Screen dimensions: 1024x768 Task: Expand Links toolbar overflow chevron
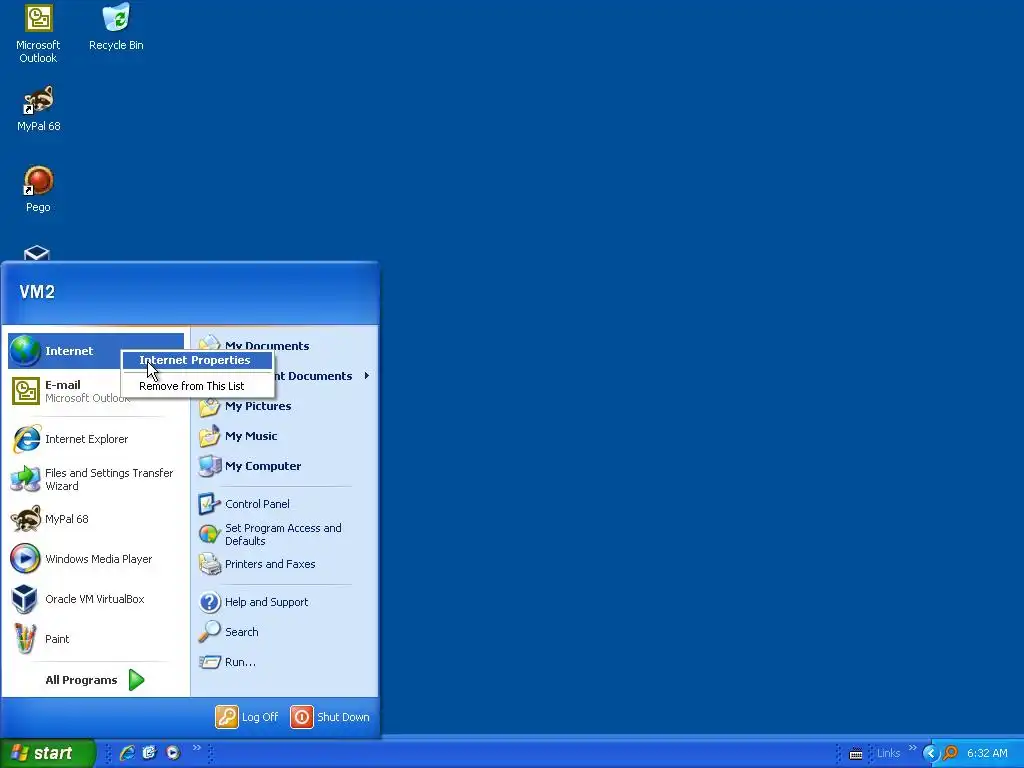pyautogui.click(x=912, y=748)
